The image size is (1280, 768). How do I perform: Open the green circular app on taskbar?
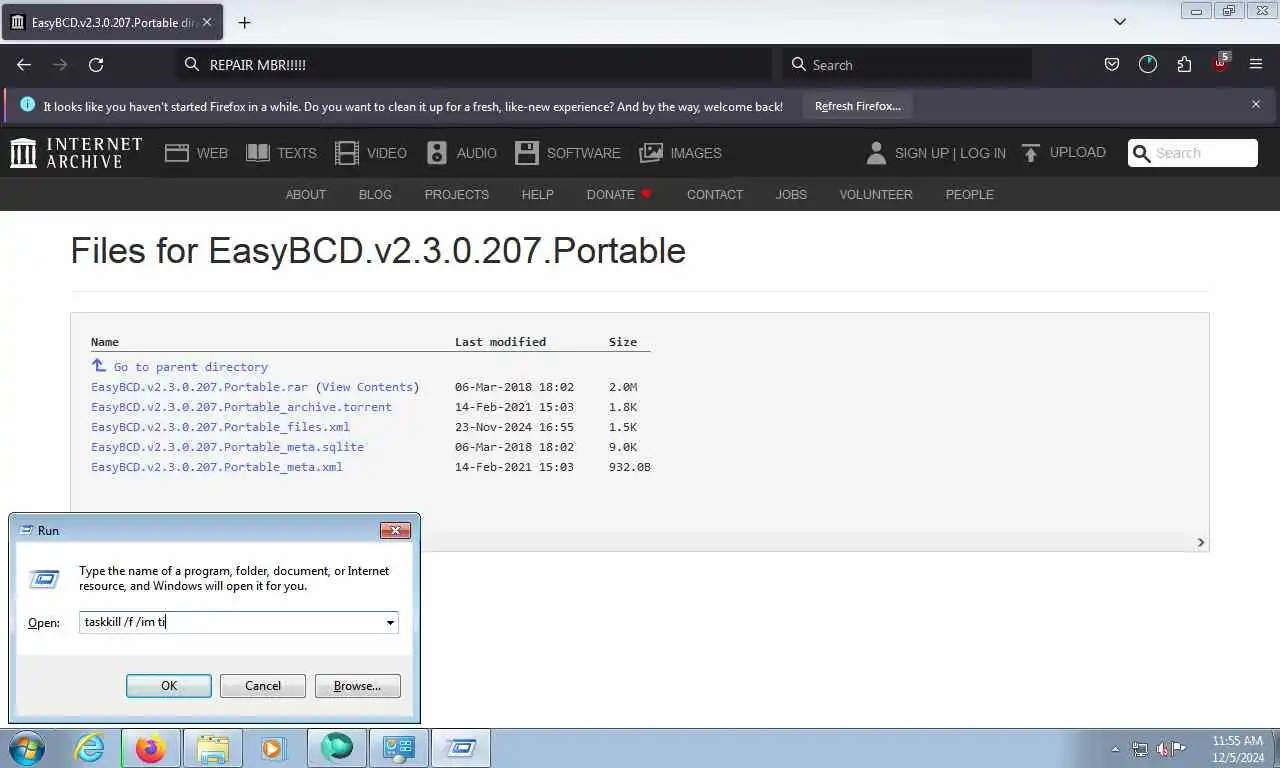[337, 748]
